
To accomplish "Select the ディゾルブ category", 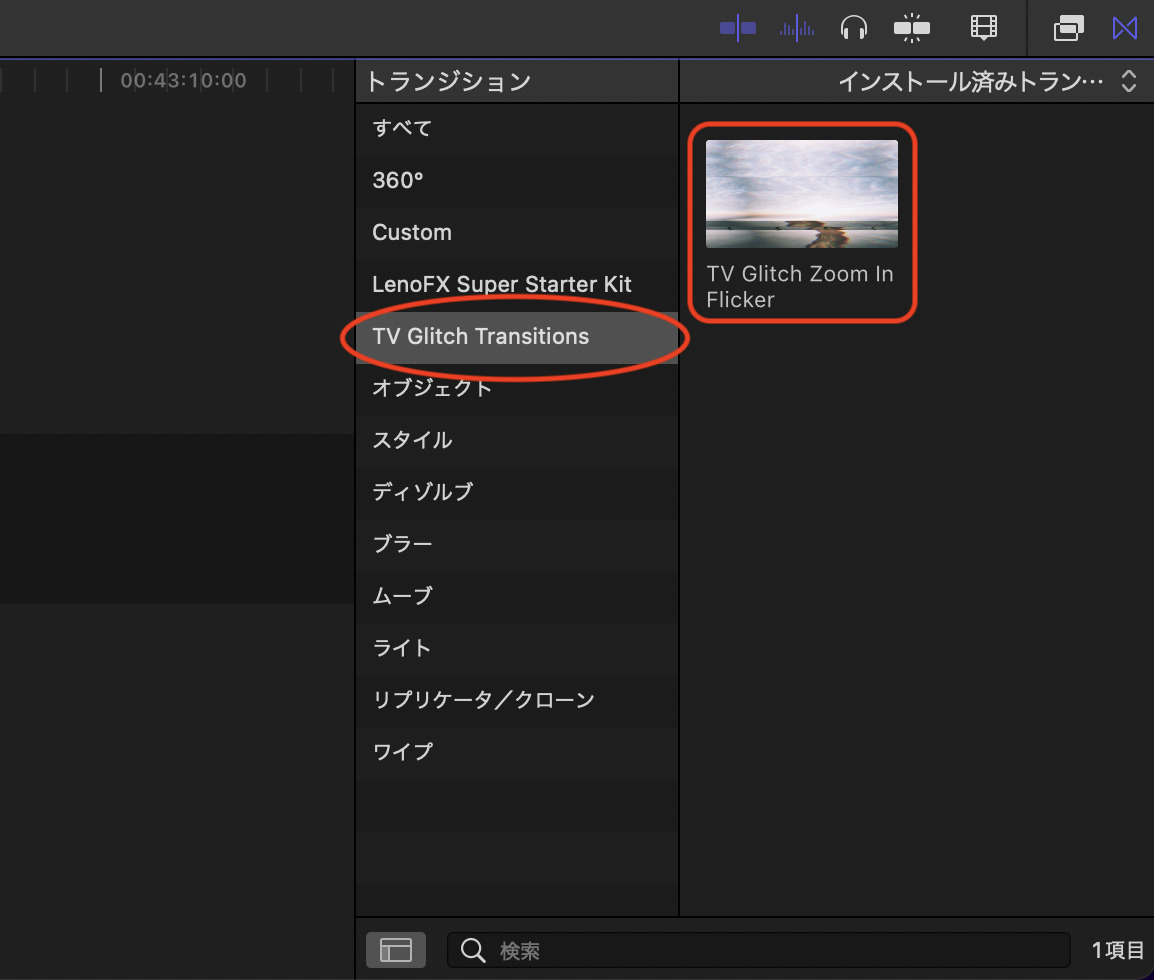I will [x=422, y=492].
